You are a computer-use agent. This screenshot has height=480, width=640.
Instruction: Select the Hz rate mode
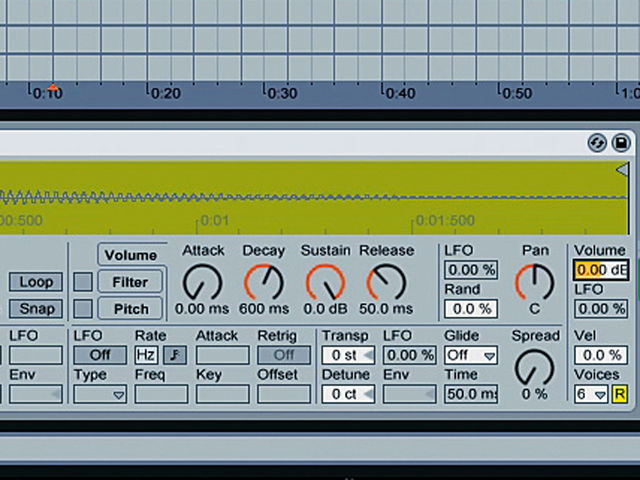tap(146, 355)
